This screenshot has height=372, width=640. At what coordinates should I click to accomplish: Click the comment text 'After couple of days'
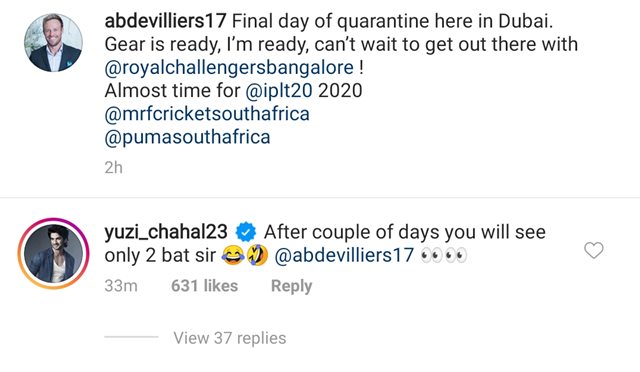coord(349,232)
